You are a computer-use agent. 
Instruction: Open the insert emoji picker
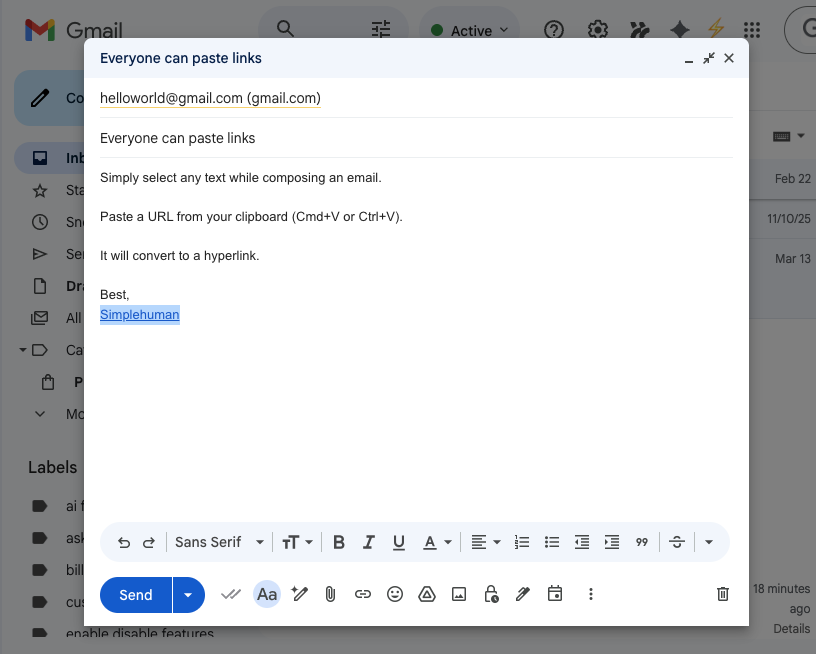pos(395,594)
